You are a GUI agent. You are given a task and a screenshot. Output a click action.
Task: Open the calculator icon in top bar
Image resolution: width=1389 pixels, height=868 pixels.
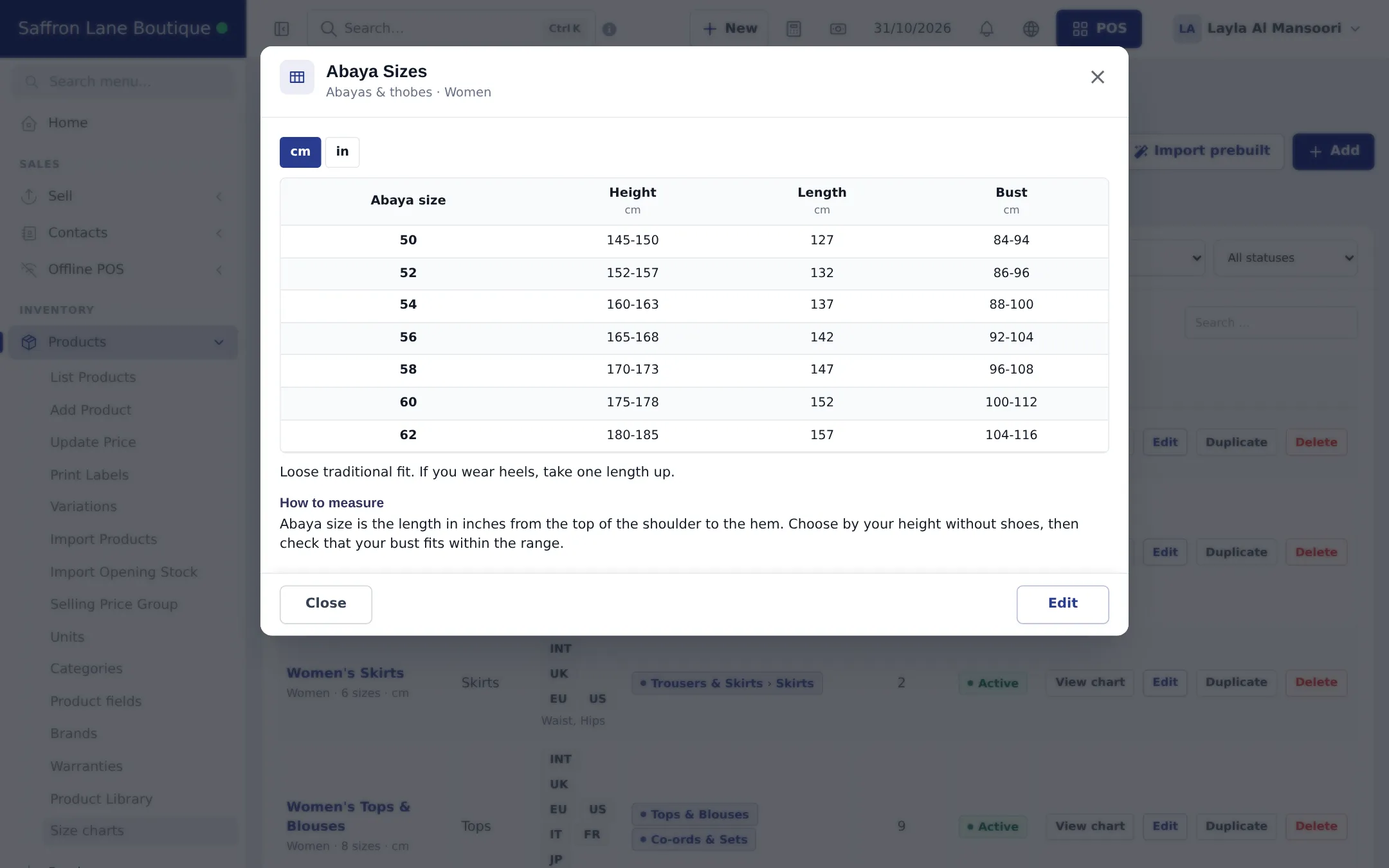[x=794, y=29]
